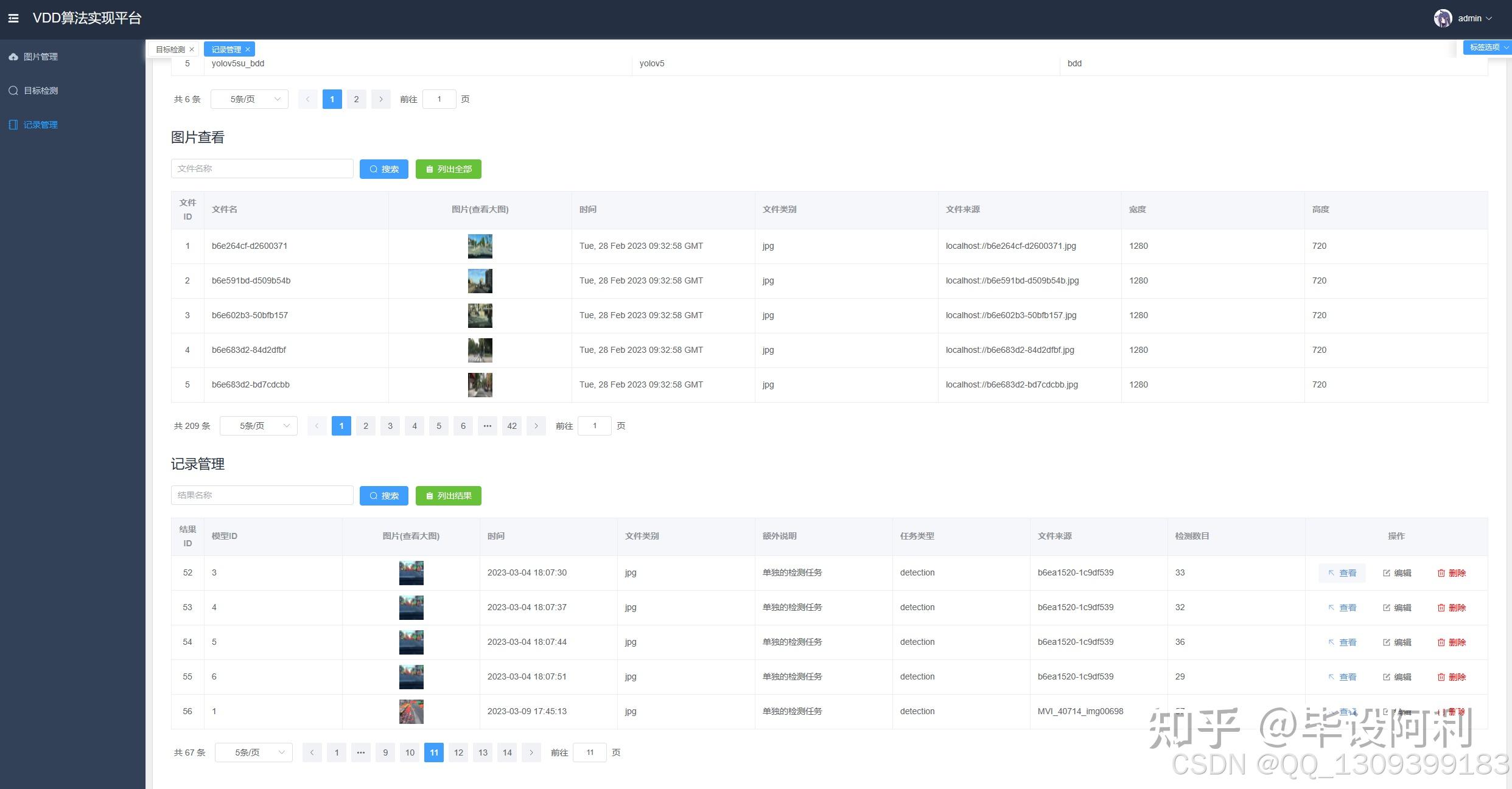Switch to the 目标检测 tab
This screenshot has height=789, width=1512.
pyautogui.click(x=170, y=49)
